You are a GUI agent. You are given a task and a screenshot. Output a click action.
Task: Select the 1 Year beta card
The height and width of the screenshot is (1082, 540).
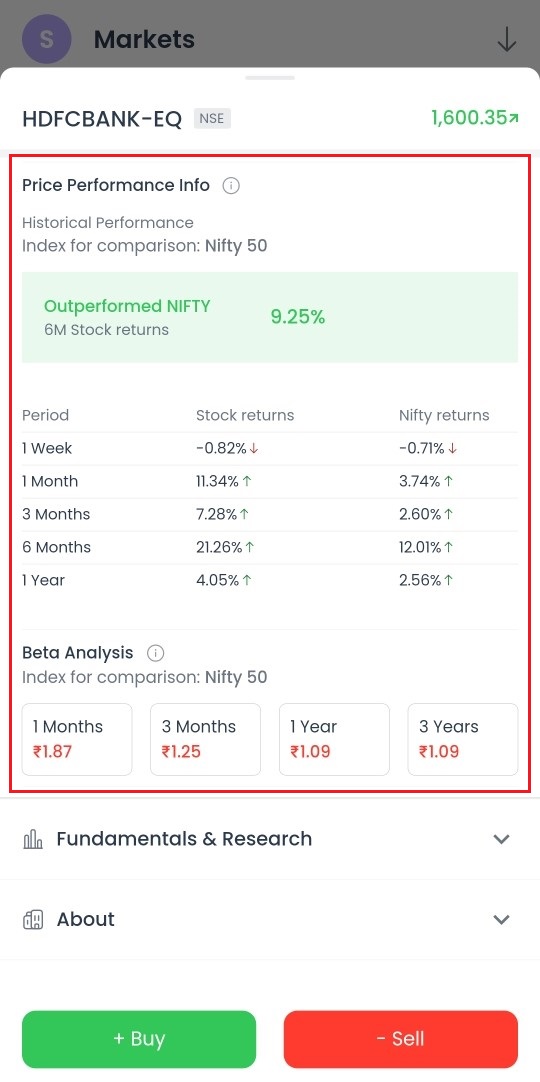334,739
